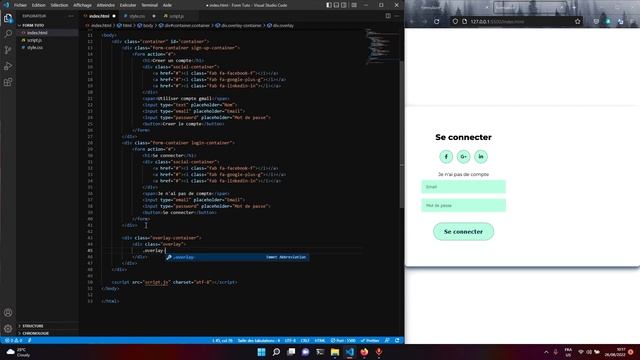640x360 pixels.
Task: Click Port 5500 Live Server status
Action: coord(343,340)
